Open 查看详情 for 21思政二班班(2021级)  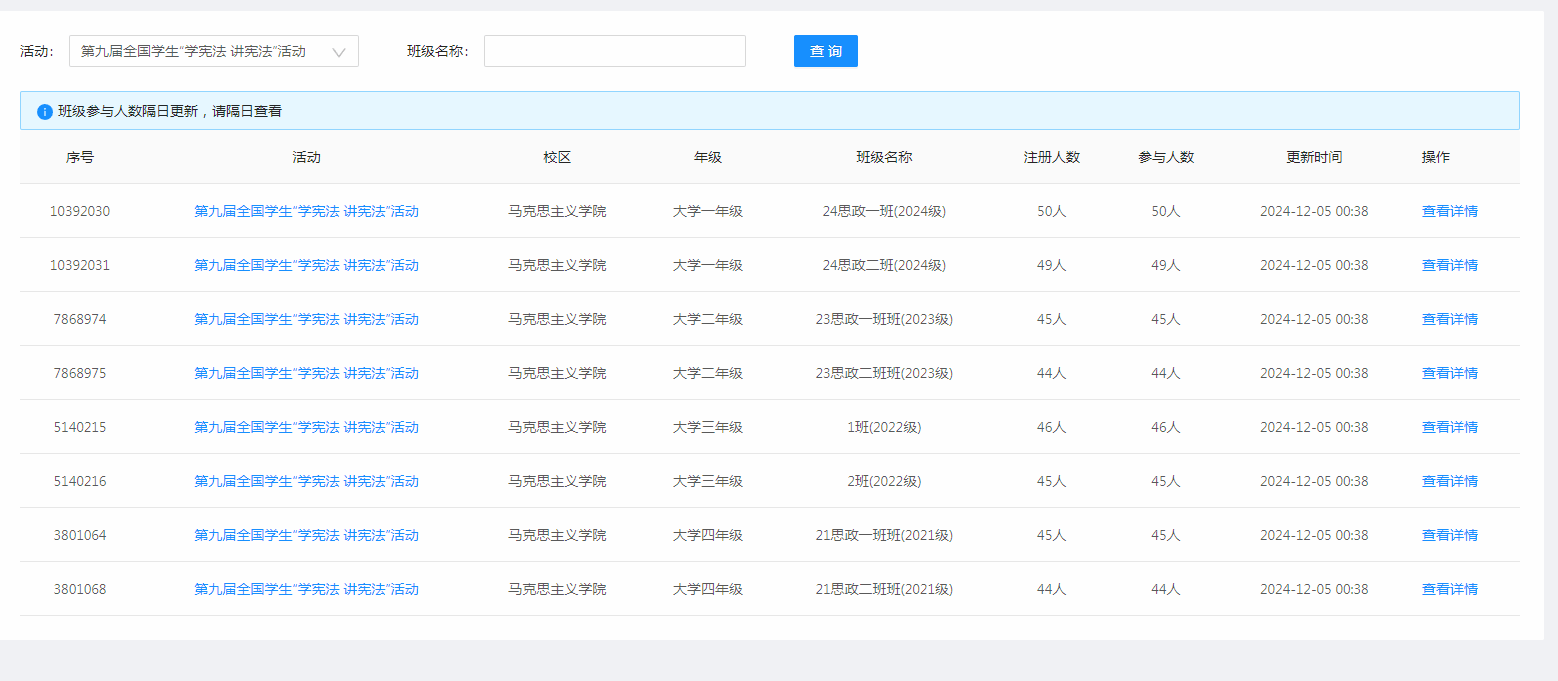(x=1449, y=589)
